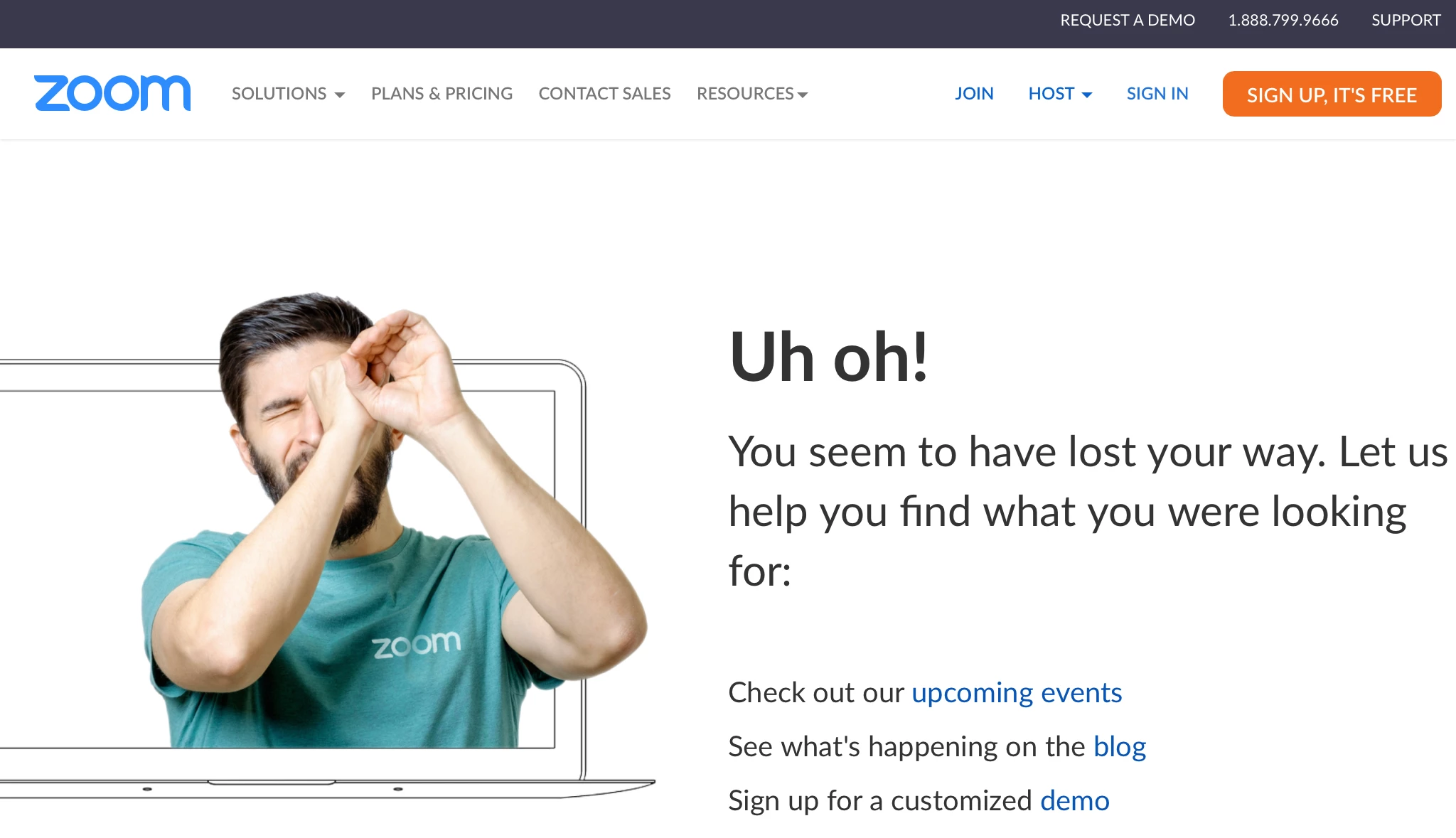Select Join in navigation bar
The image size is (1456, 838).
pos(974,93)
